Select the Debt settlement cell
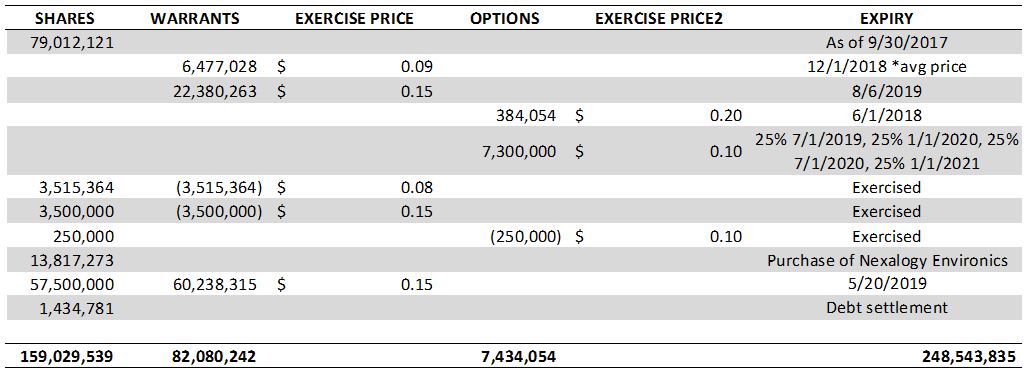 coord(887,308)
